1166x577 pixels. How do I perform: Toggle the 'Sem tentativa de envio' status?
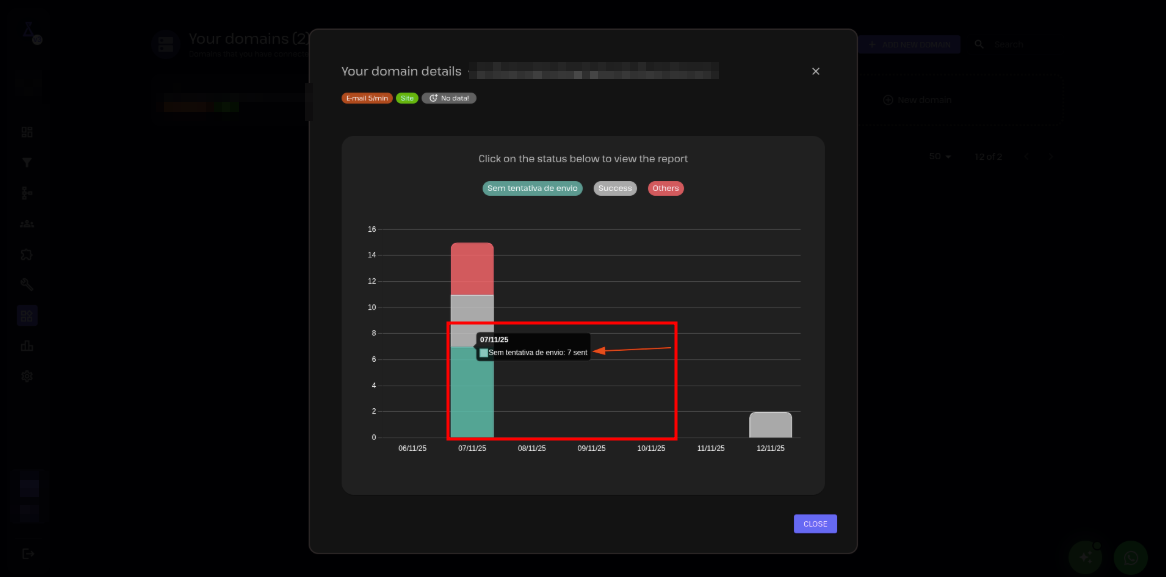pyautogui.click(x=532, y=188)
